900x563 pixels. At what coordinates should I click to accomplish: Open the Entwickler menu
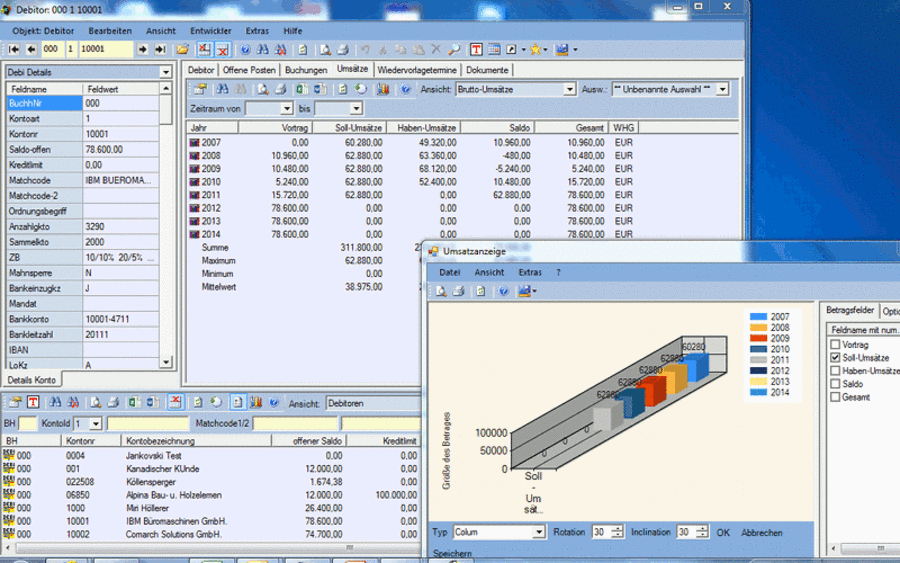pyautogui.click(x=211, y=31)
